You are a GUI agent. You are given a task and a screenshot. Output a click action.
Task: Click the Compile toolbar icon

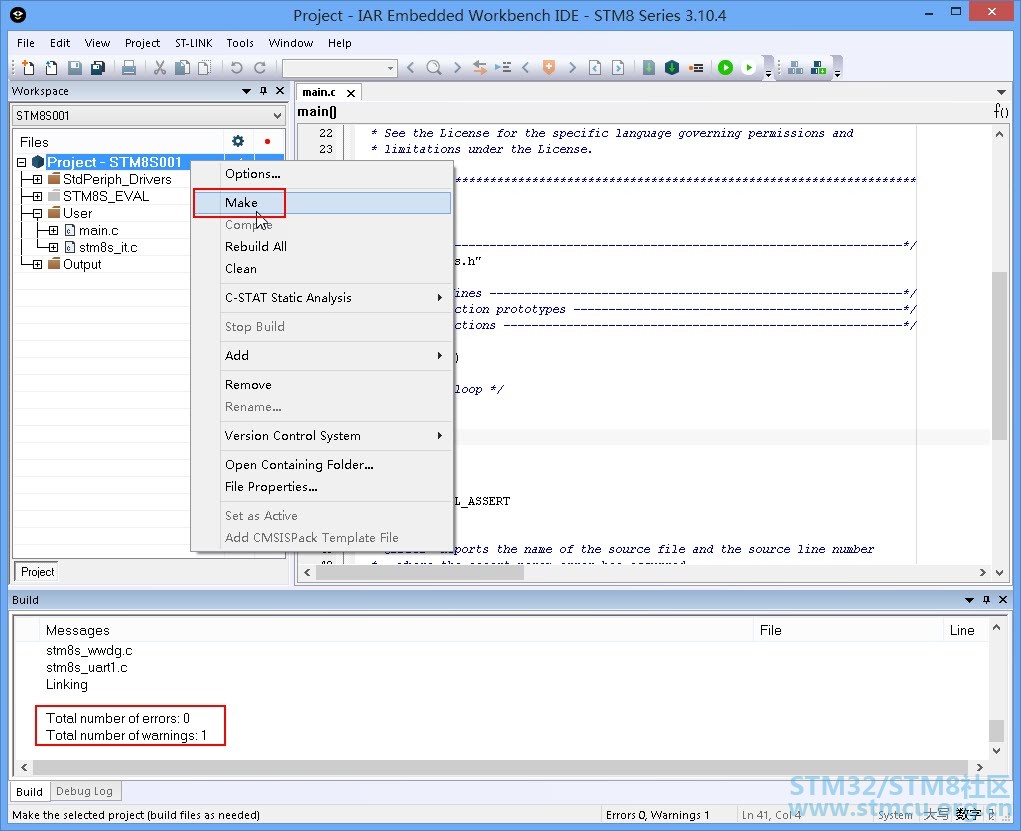(649, 68)
